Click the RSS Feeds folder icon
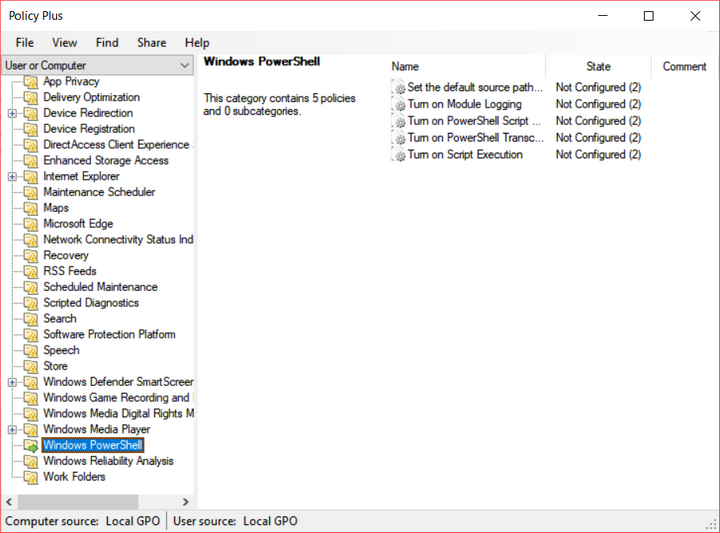720x533 pixels. pos(31,272)
